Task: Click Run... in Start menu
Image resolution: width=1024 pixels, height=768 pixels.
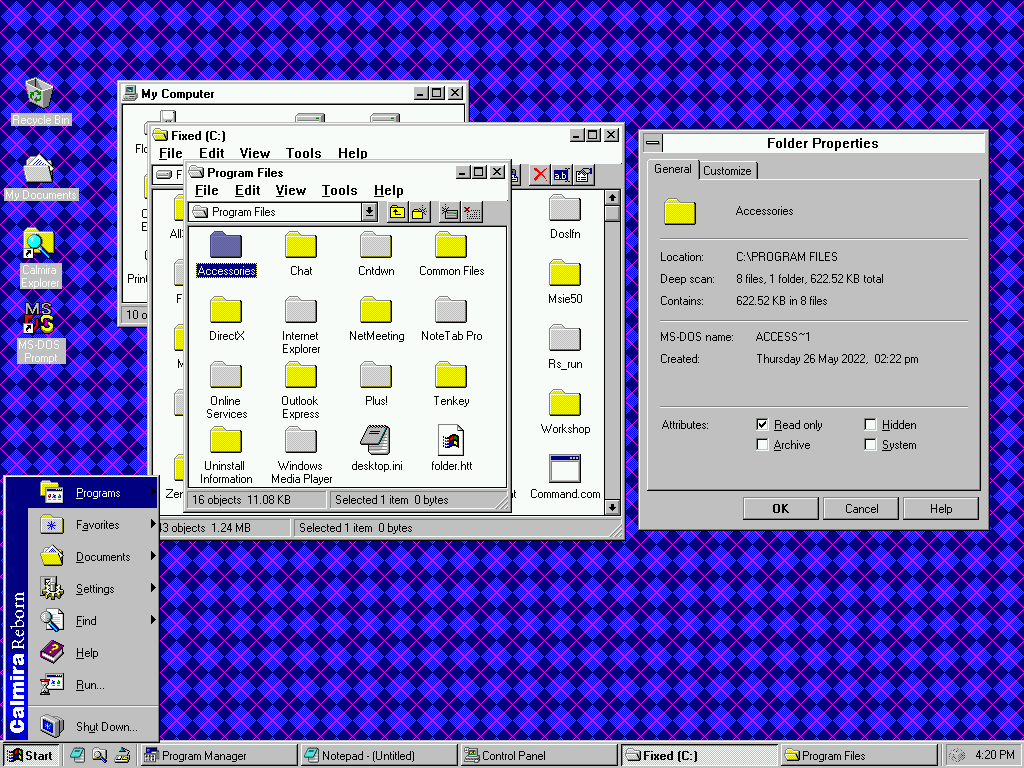Action: (93, 684)
